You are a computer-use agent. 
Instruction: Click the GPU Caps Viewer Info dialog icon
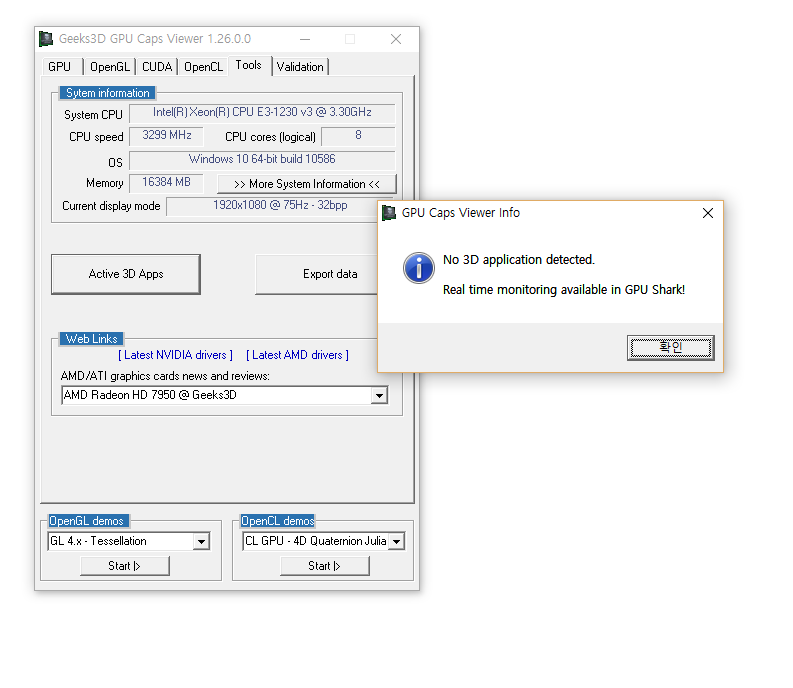[389, 213]
